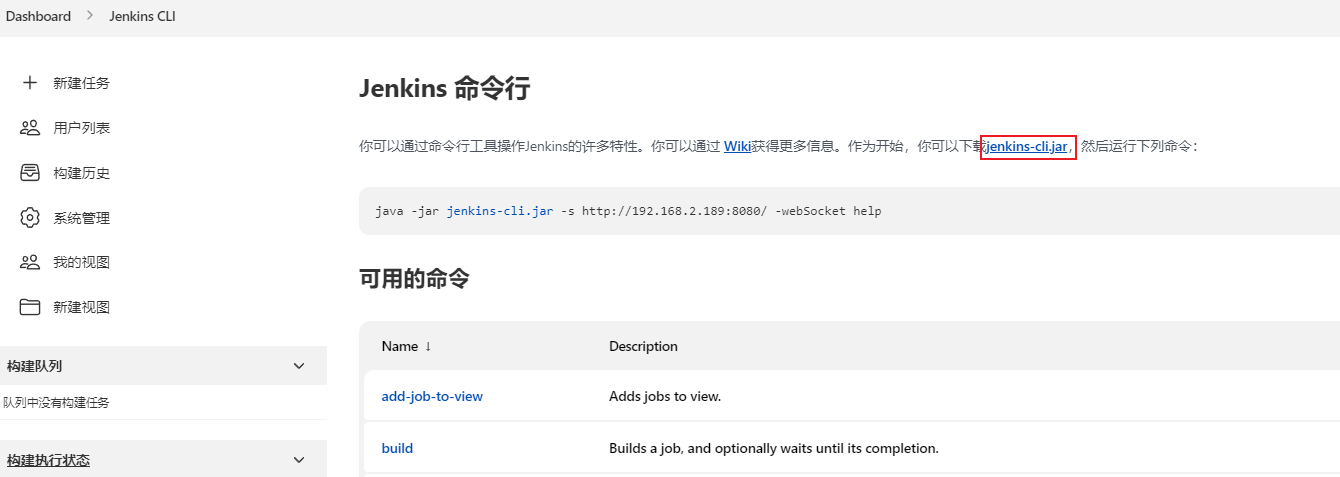
Task: Collapse the 构建执行状态 panel using its chevron
Action: pos(298,460)
